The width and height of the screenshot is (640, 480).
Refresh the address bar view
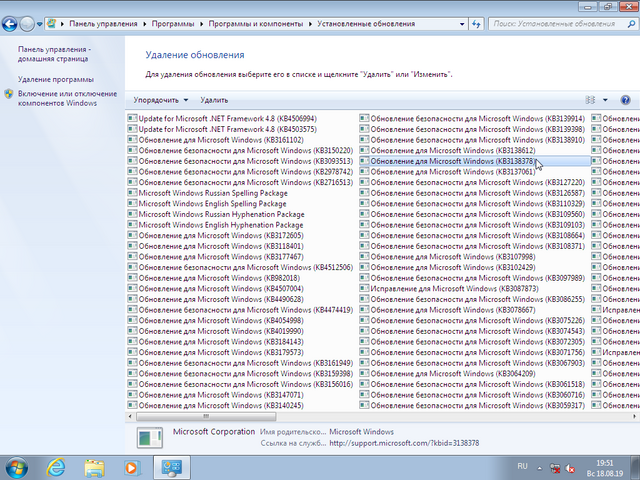476,24
